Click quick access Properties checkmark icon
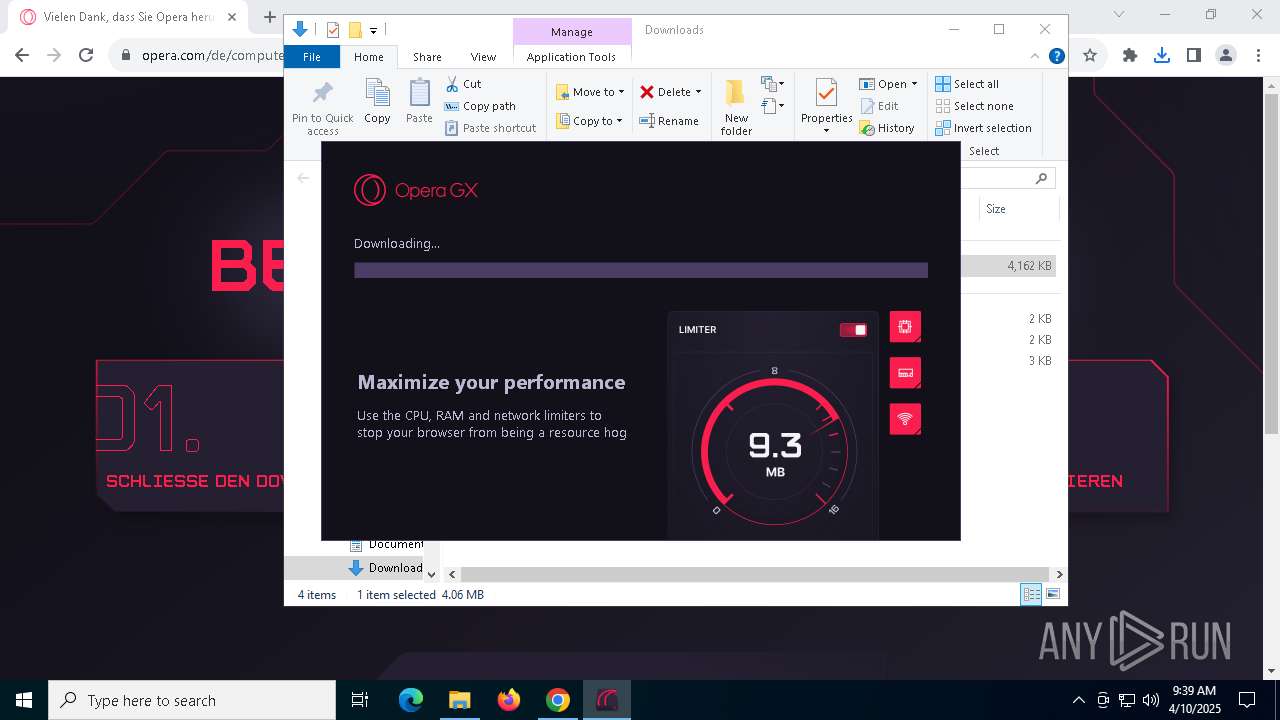Viewport: 1280px width, 720px height. 333,30
